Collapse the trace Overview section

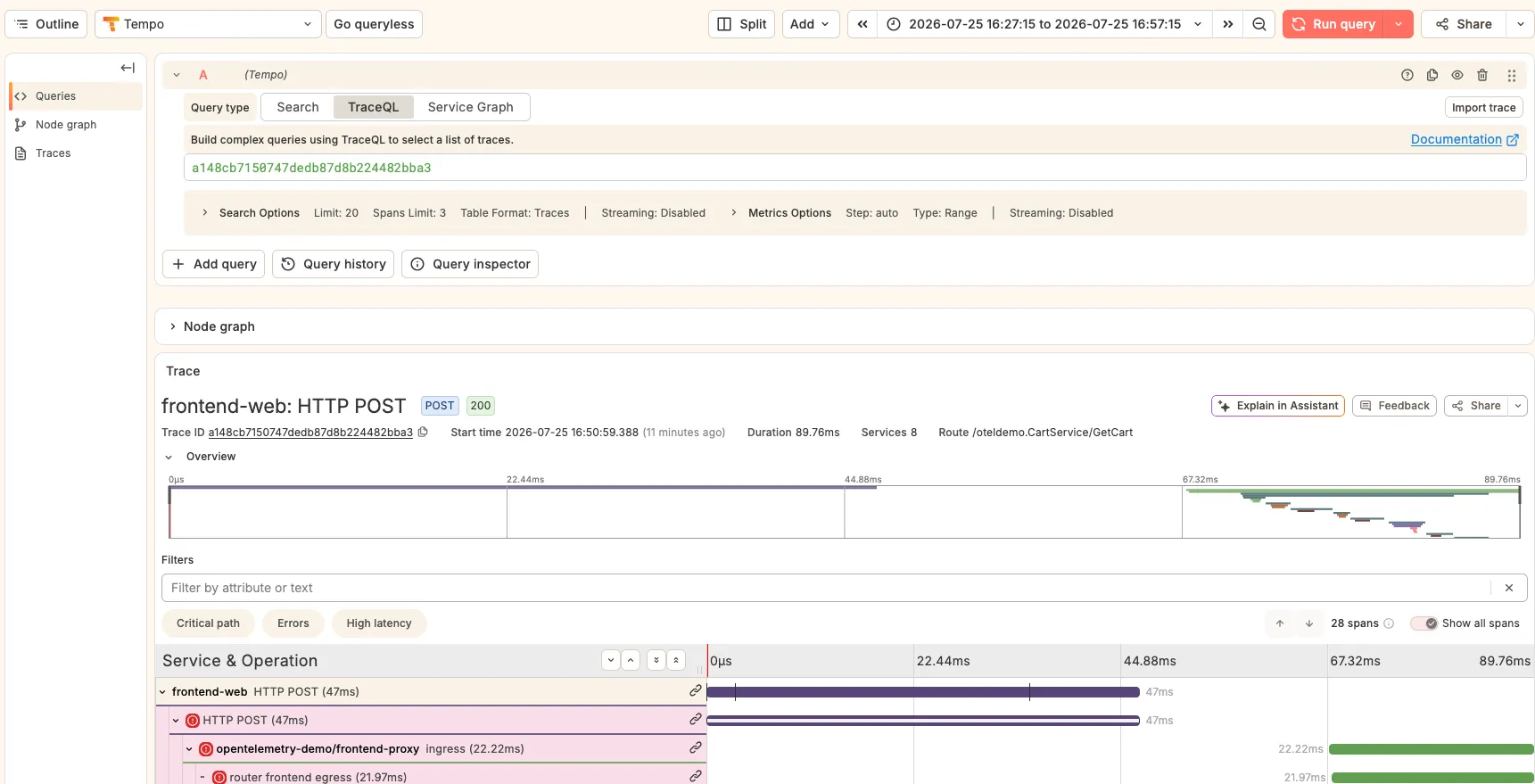[x=169, y=457]
